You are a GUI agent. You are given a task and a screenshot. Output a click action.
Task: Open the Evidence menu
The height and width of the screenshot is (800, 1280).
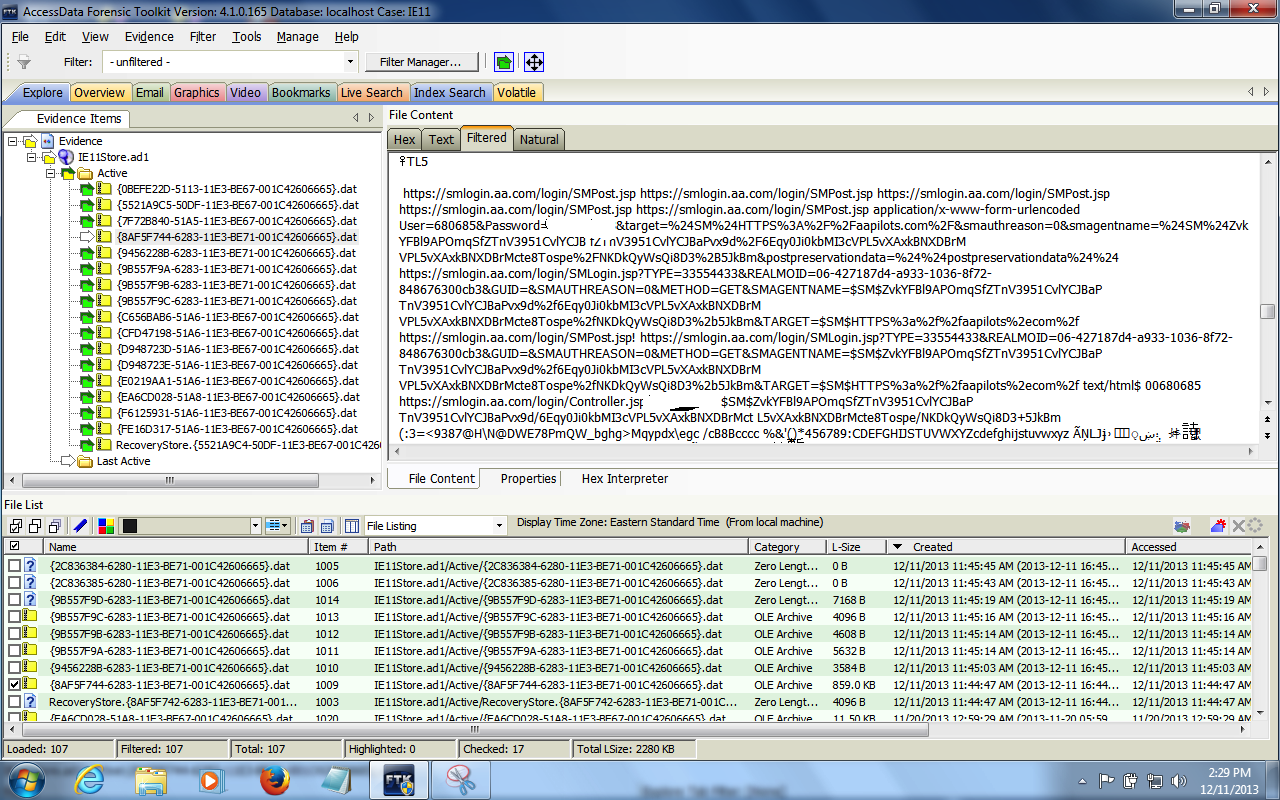point(149,37)
